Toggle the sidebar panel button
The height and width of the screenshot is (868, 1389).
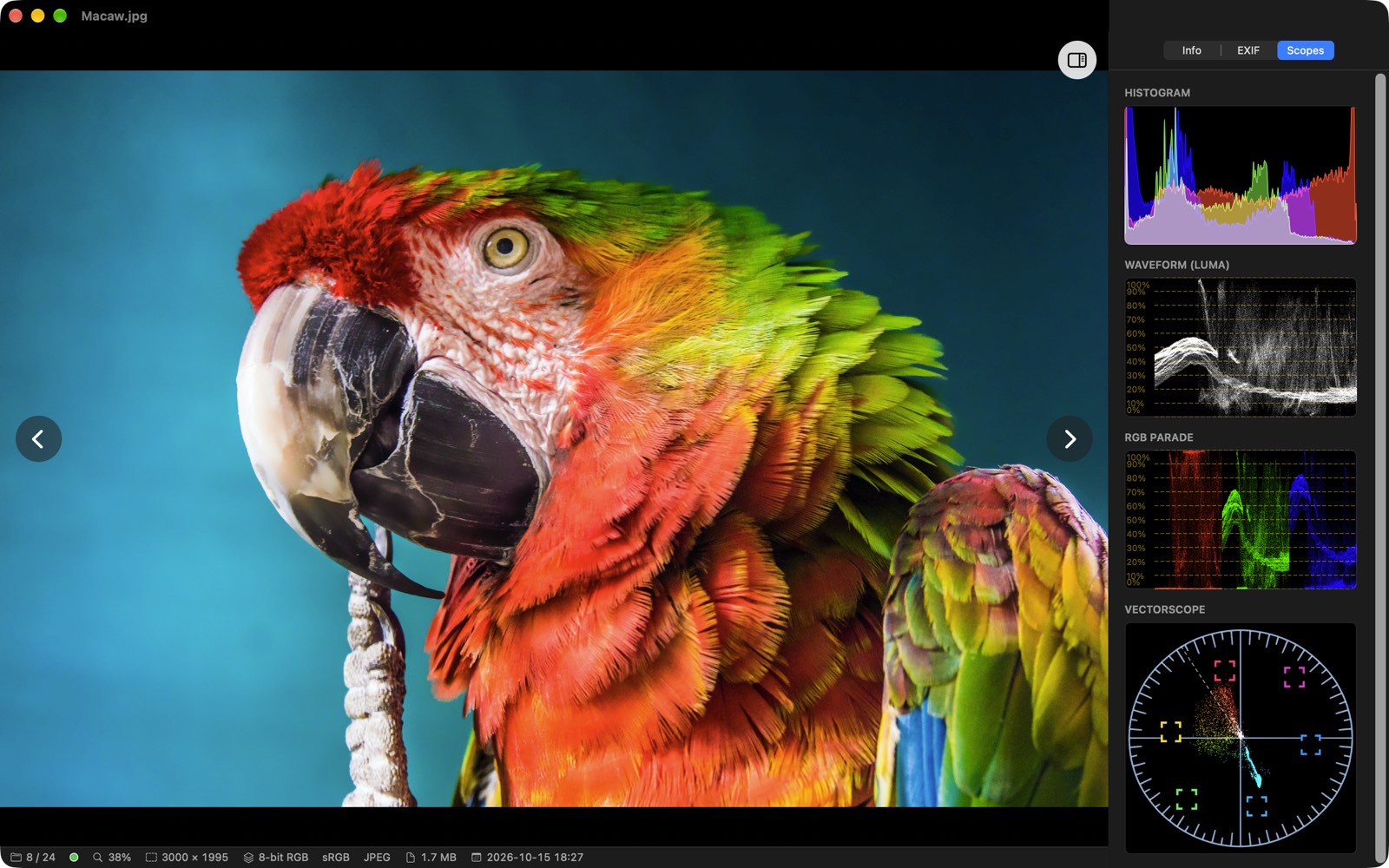[x=1076, y=60]
